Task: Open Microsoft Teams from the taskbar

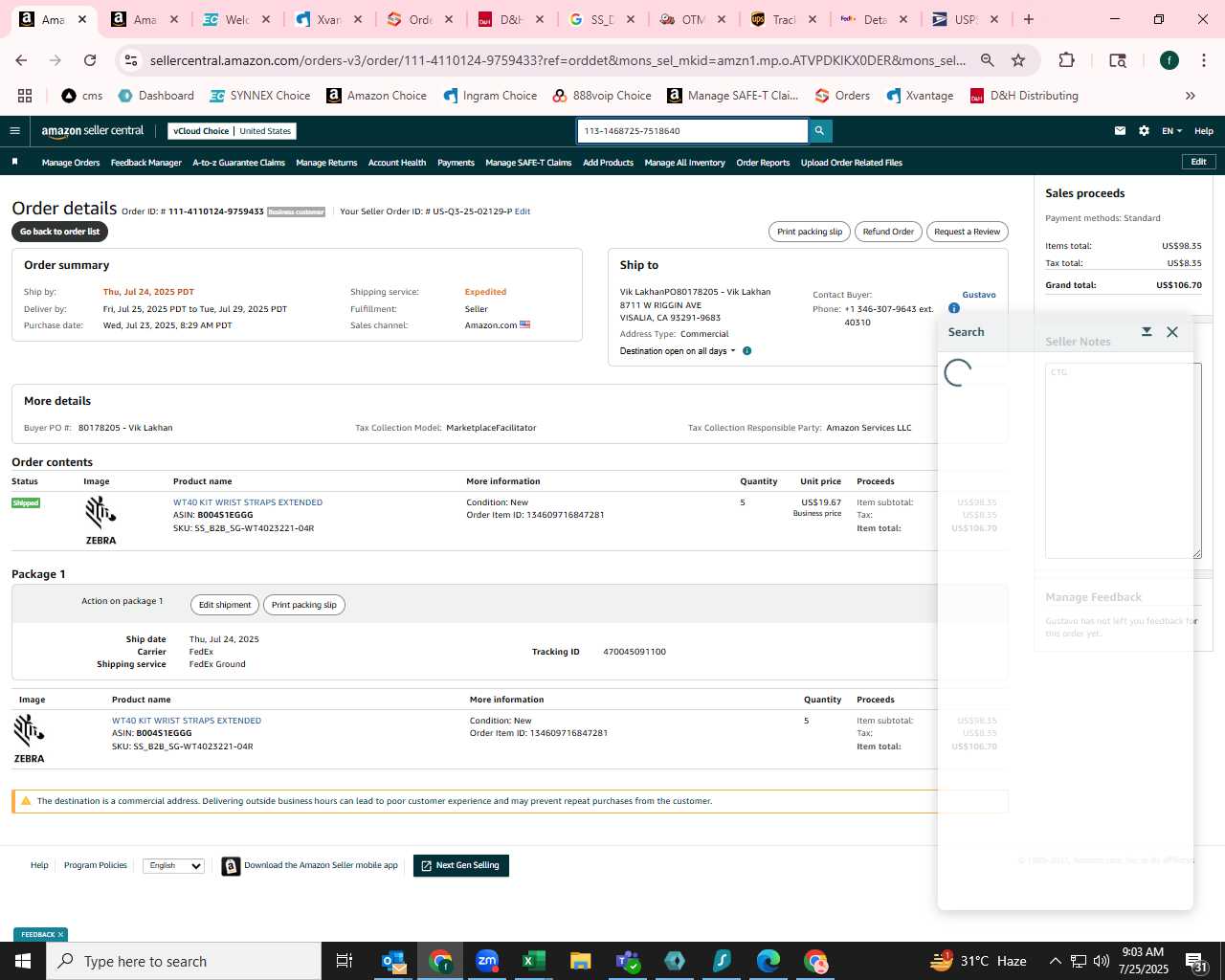Action: point(628,961)
